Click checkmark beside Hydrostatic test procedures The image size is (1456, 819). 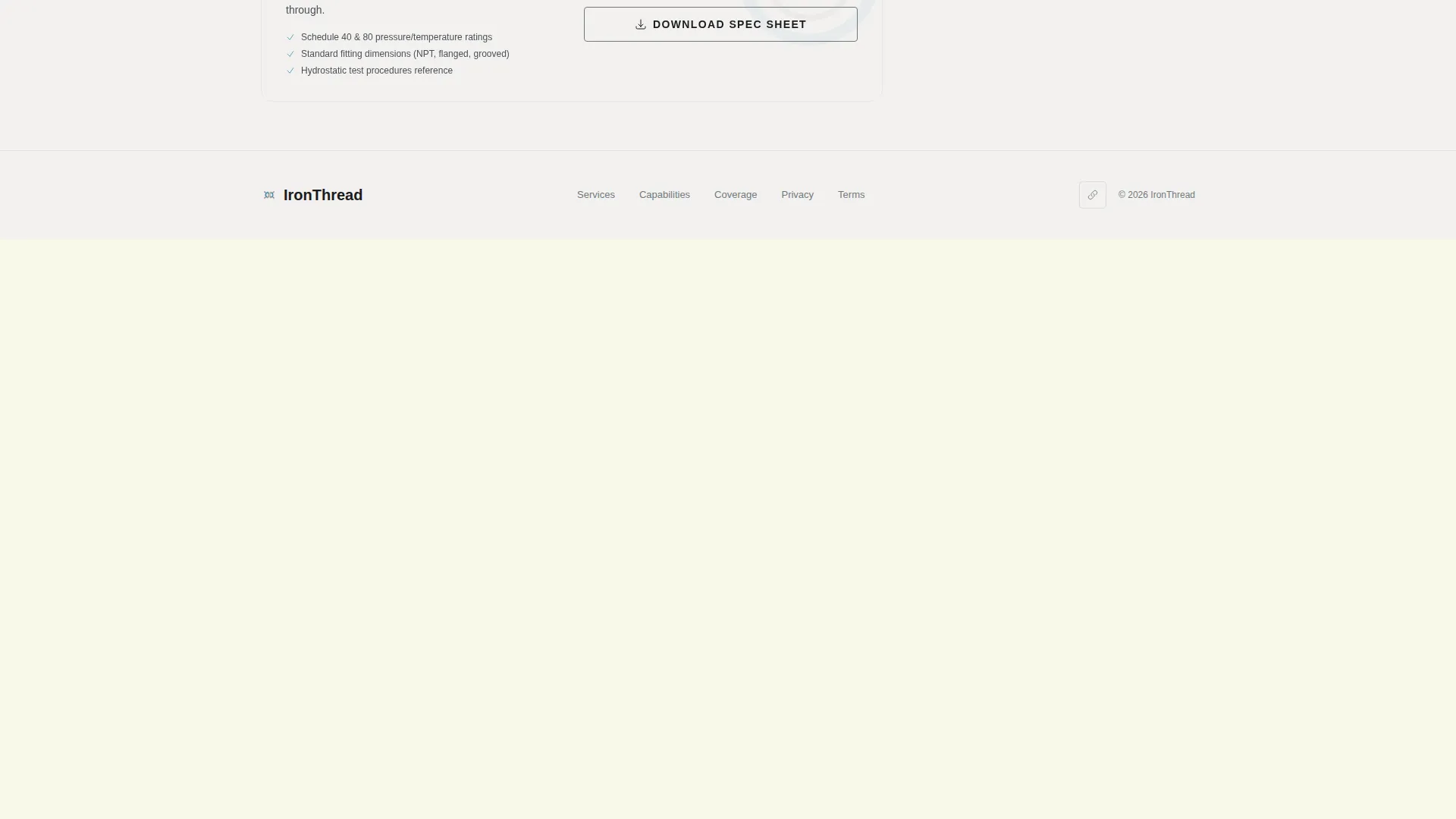click(x=290, y=71)
